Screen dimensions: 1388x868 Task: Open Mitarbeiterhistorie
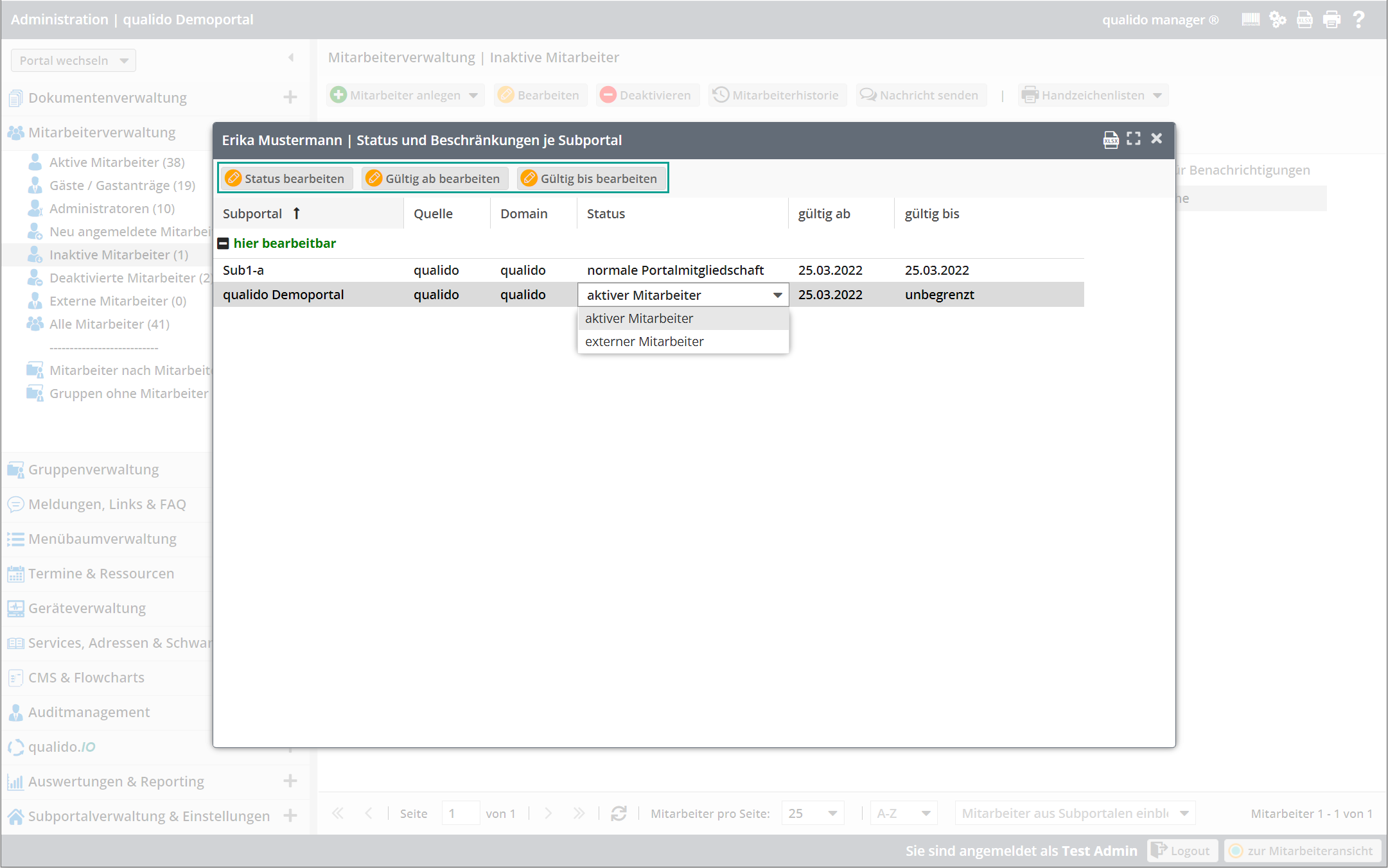pyautogui.click(x=777, y=95)
